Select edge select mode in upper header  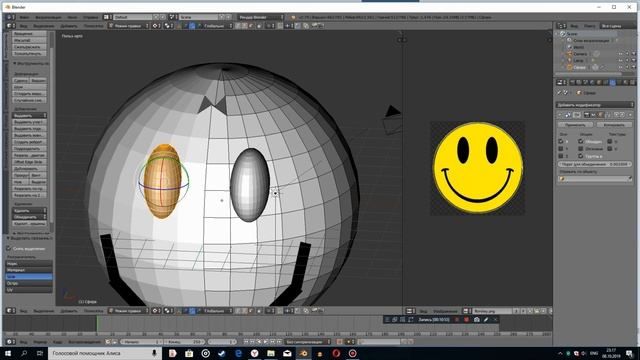click(x=244, y=26)
